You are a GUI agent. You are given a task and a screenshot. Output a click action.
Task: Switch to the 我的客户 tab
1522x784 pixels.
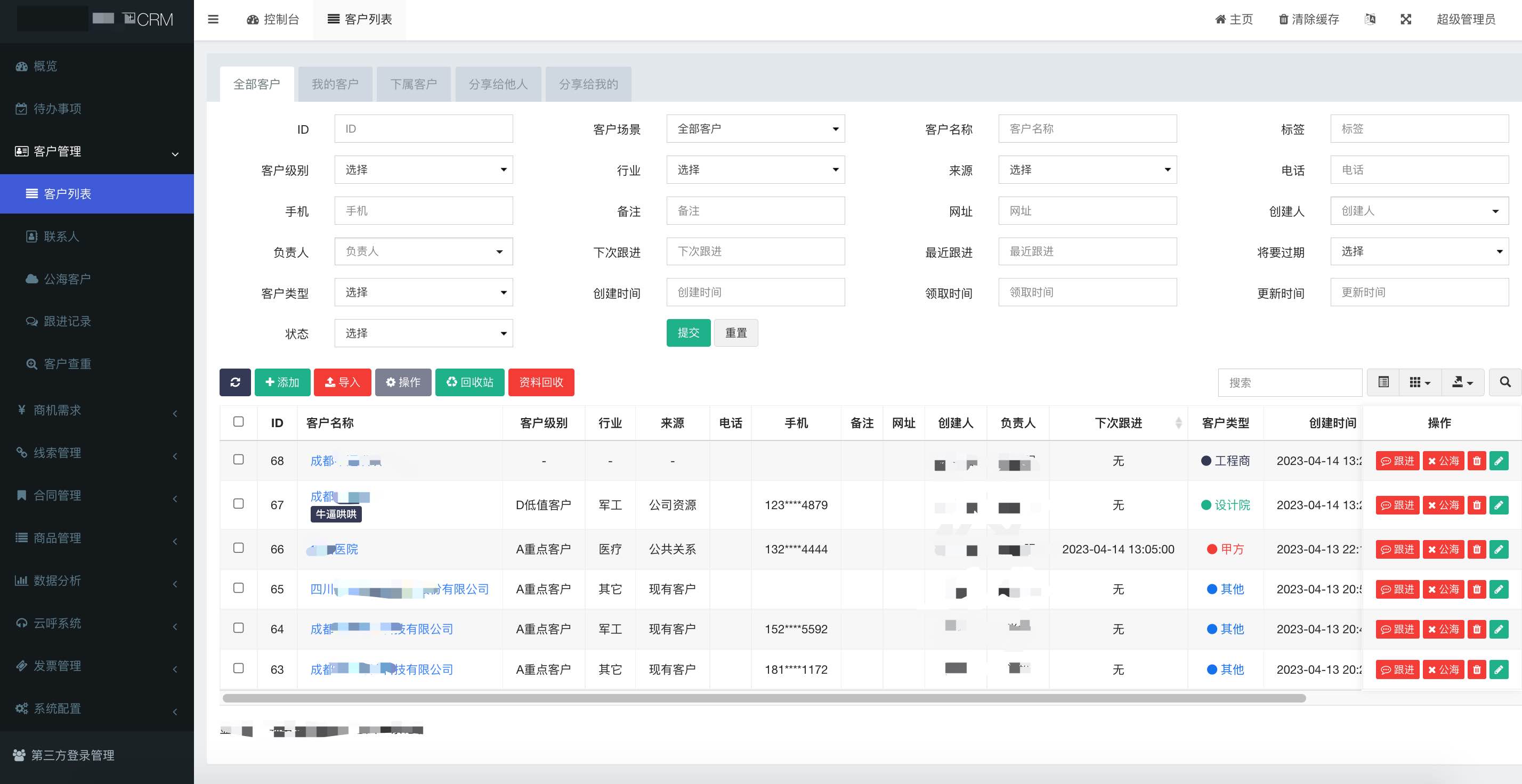pyautogui.click(x=335, y=85)
